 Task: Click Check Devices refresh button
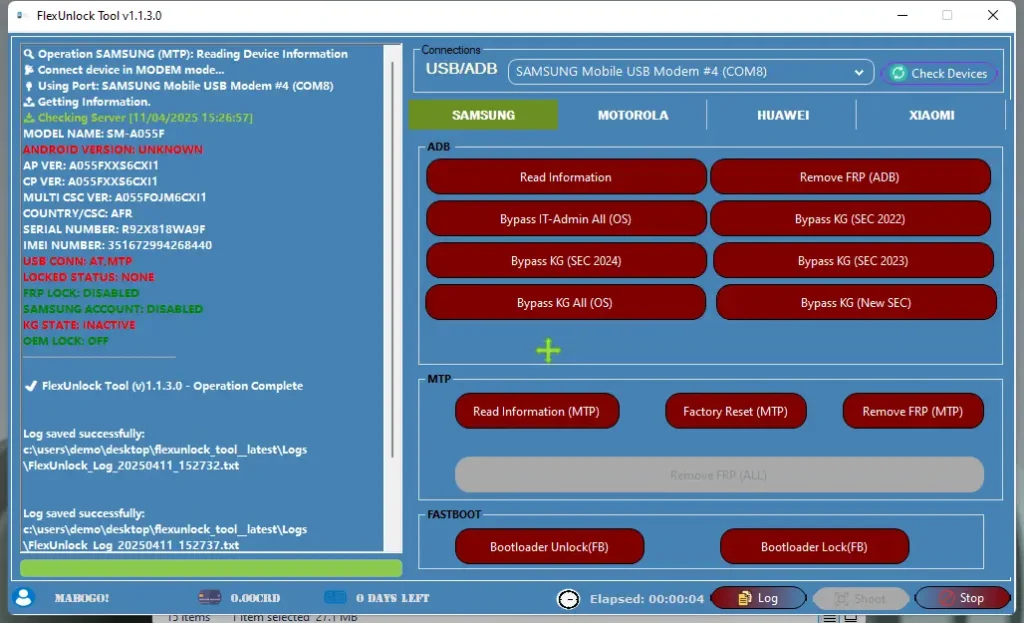pos(938,73)
